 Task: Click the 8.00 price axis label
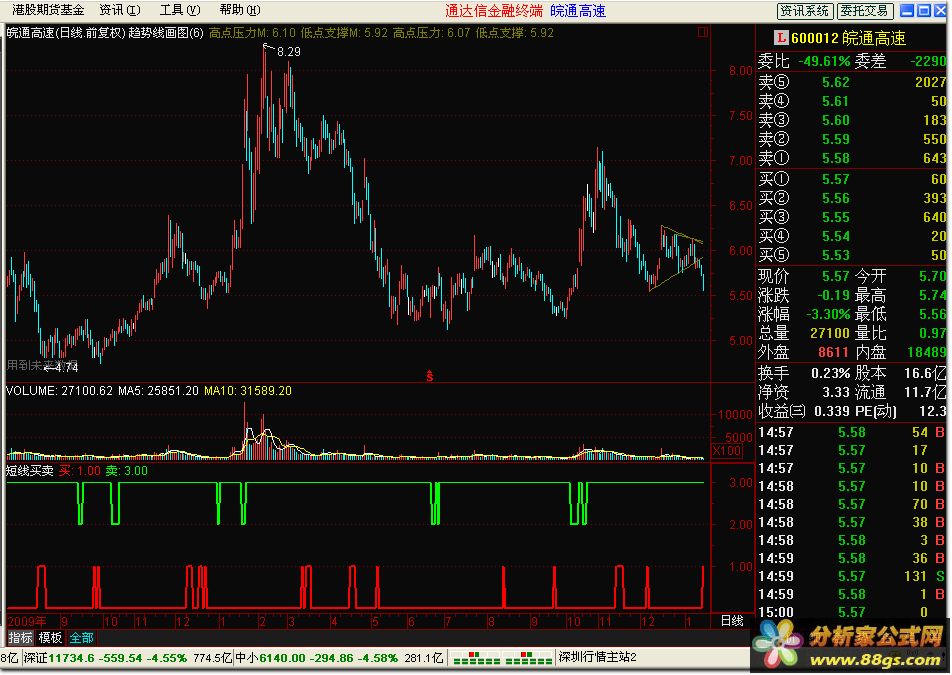[x=740, y=70]
